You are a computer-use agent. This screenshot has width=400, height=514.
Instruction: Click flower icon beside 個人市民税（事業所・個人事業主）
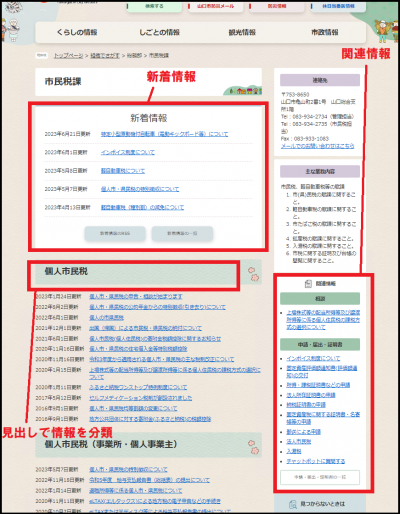[254, 447]
